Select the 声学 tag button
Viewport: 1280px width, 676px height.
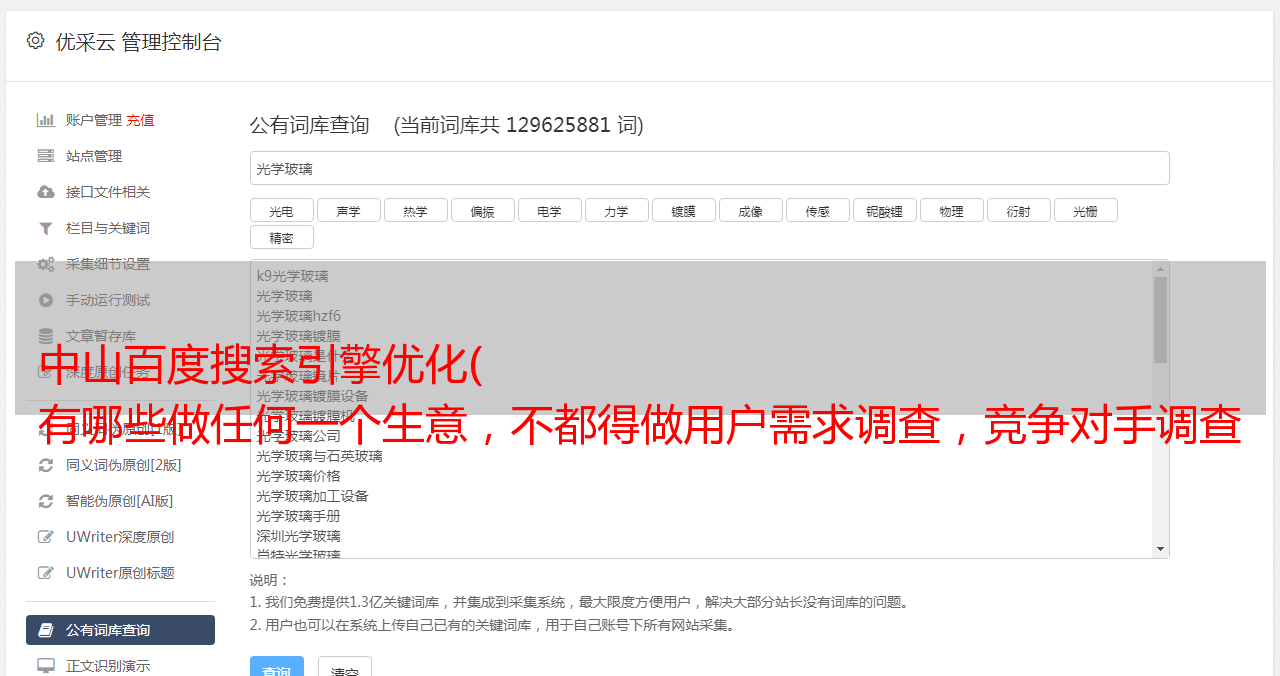[x=349, y=210]
